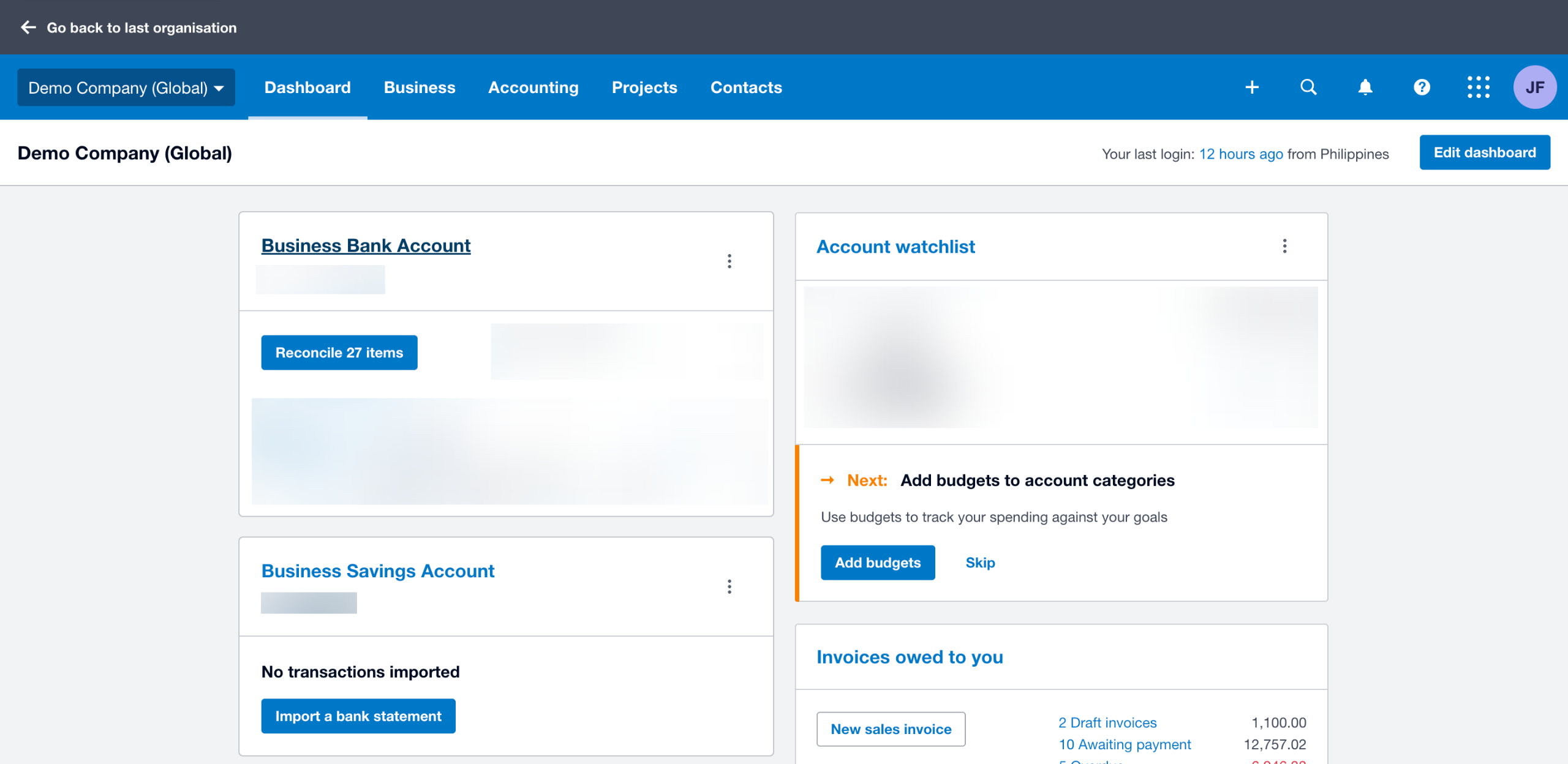Click Add budgets to account categories heading
This screenshot has height=764, width=1568.
tap(1038, 481)
